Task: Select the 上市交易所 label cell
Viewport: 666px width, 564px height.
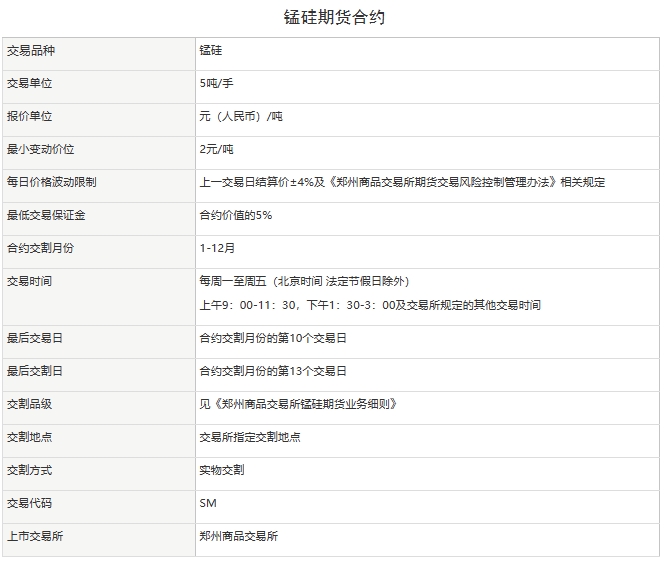Action: coord(35,536)
